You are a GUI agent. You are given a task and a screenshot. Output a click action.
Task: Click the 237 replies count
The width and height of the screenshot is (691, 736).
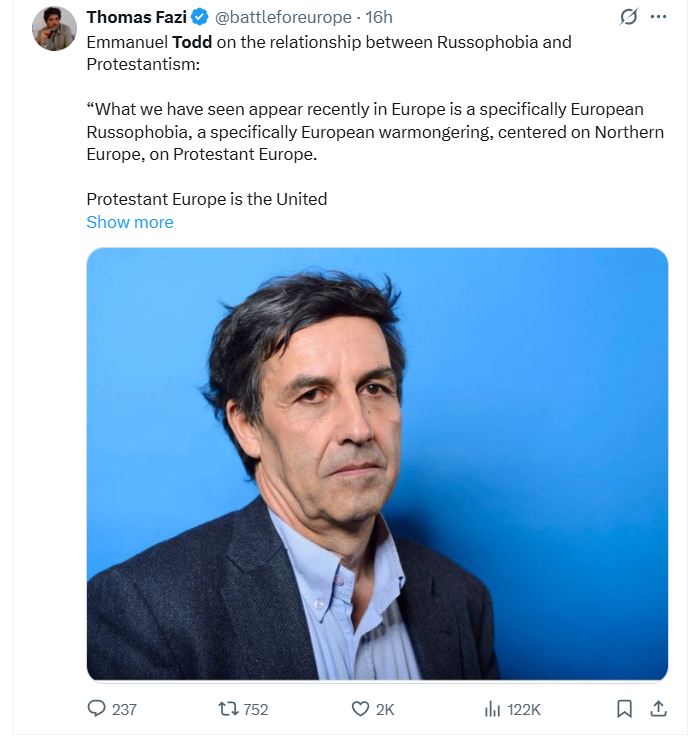124,709
